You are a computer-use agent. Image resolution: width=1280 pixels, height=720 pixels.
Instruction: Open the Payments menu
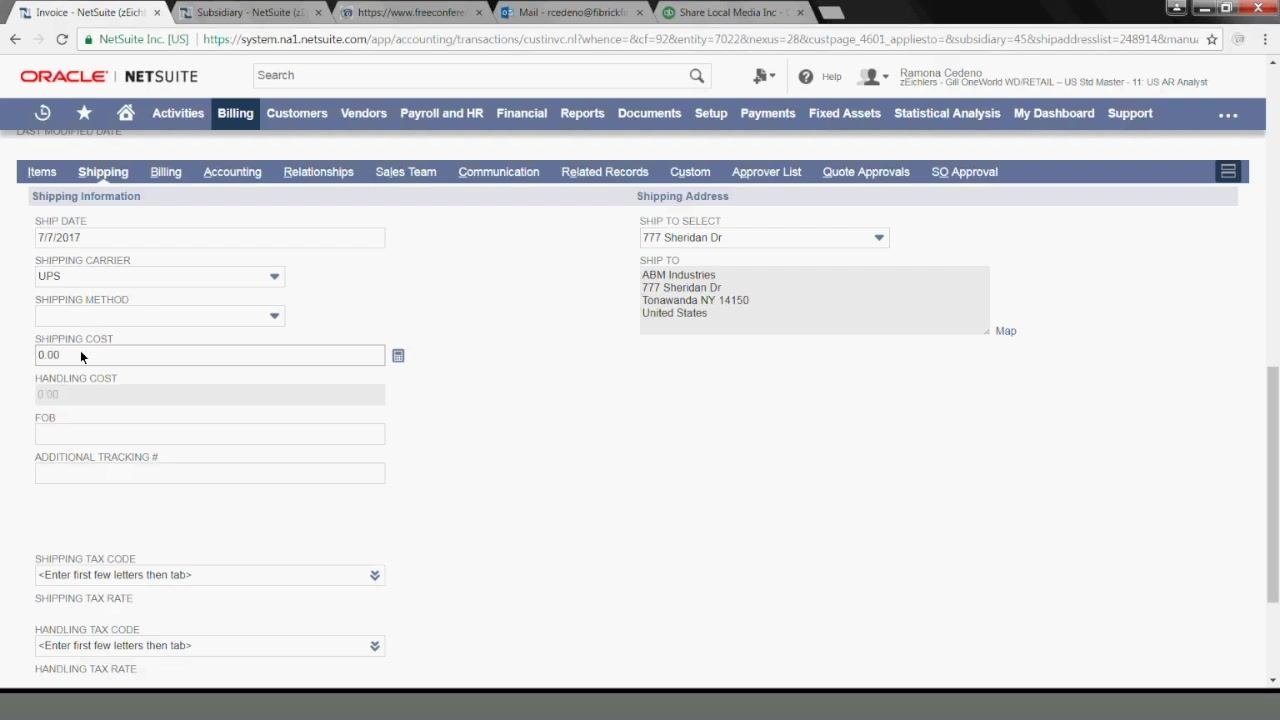[x=768, y=113]
